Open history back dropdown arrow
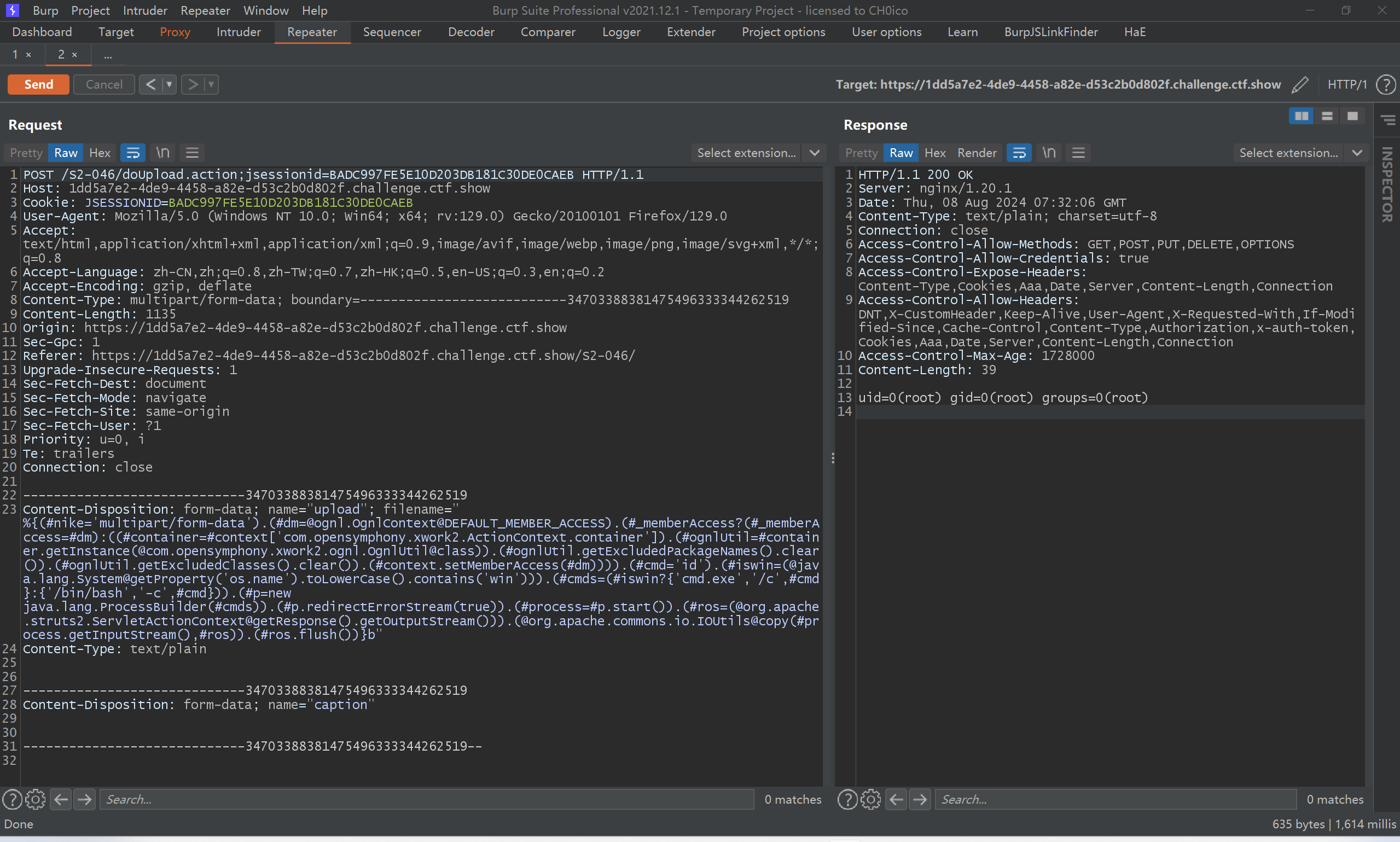This screenshot has width=1400, height=842. (x=169, y=85)
